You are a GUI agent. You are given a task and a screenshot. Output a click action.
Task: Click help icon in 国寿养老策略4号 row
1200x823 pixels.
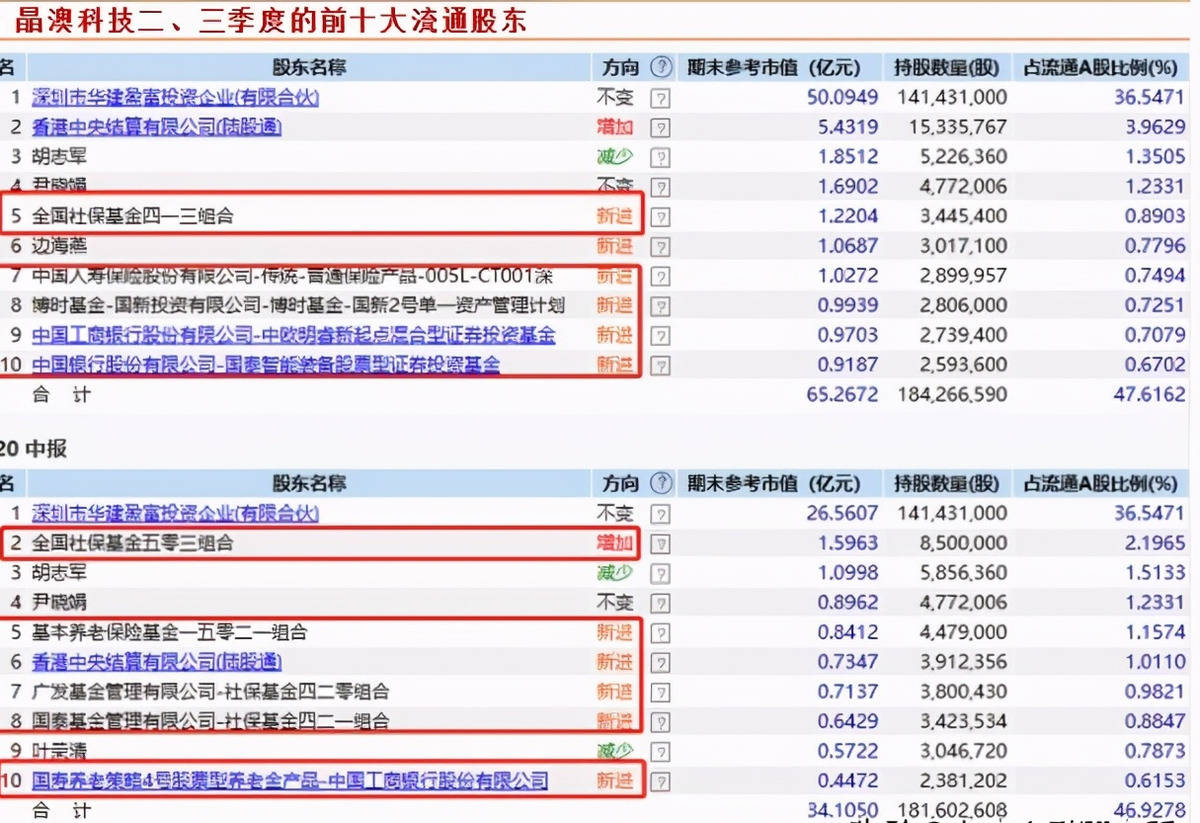[660, 781]
